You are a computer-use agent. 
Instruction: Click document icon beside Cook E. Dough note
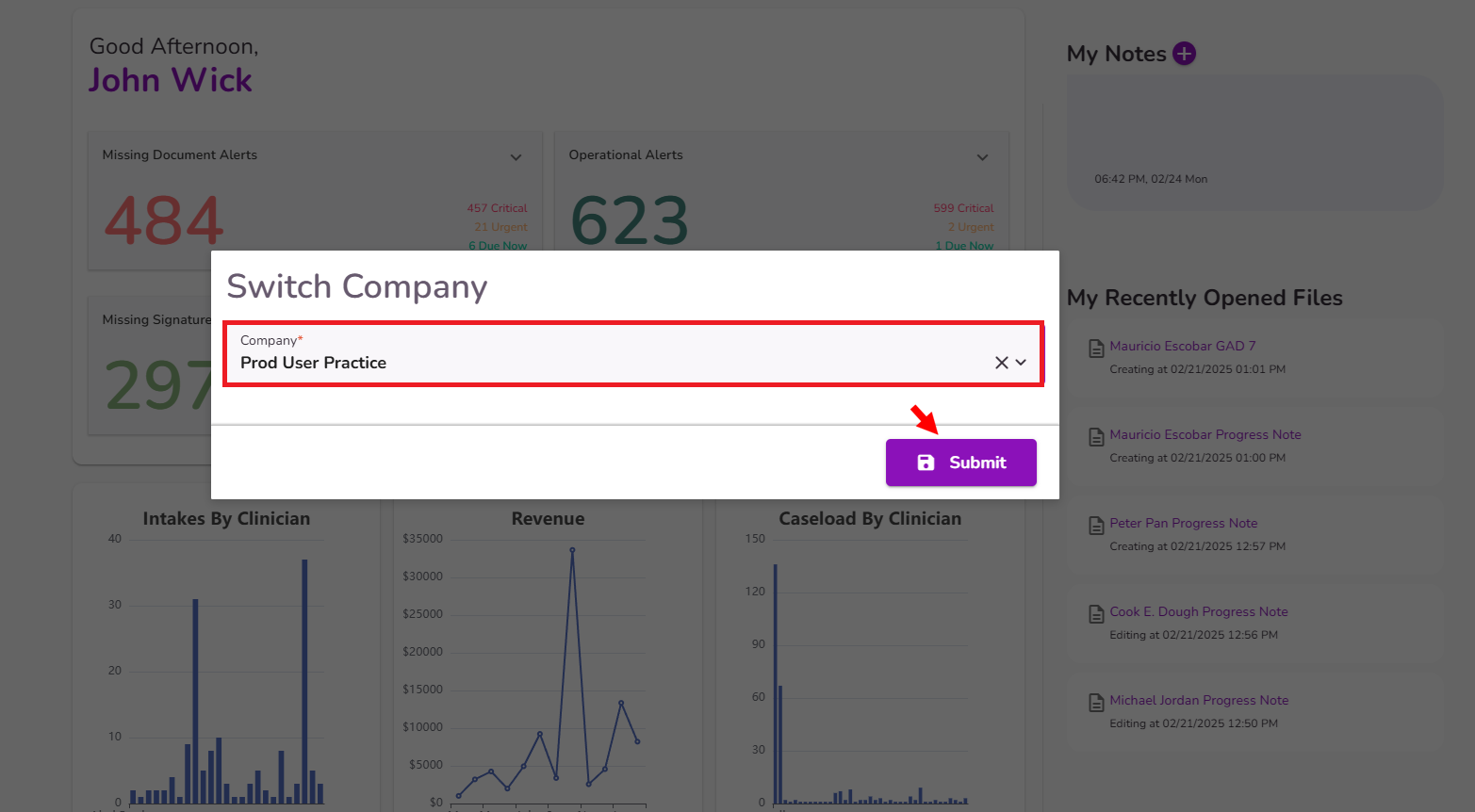pyautogui.click(x=1096, y=614)
